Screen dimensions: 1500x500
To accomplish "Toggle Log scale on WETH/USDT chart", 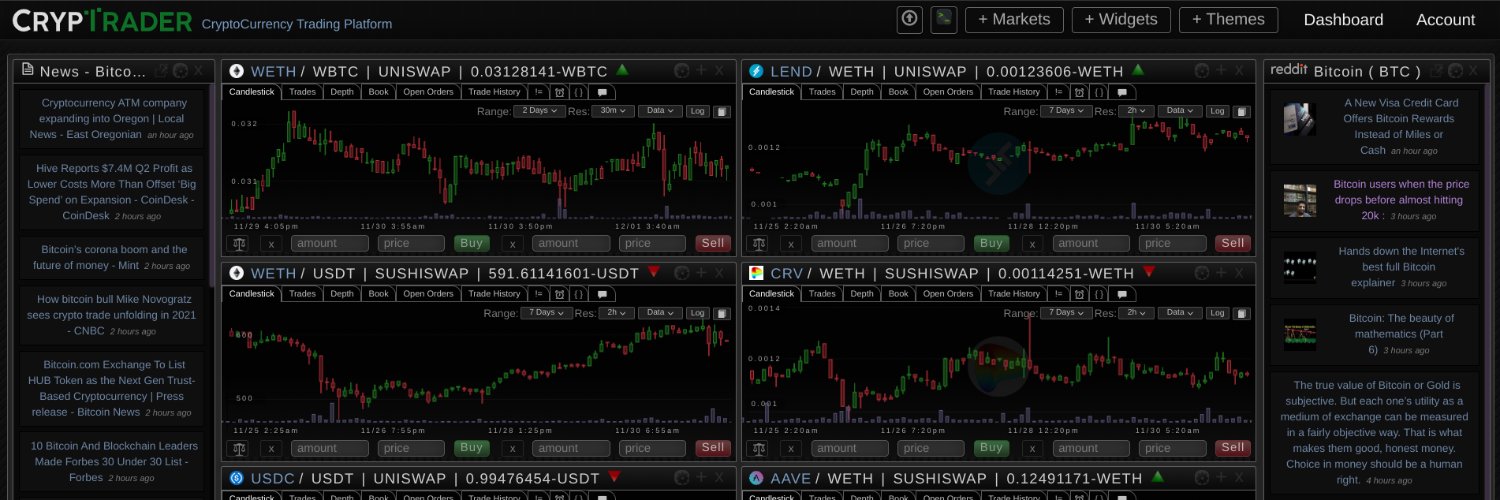I will tap(698, 313).
